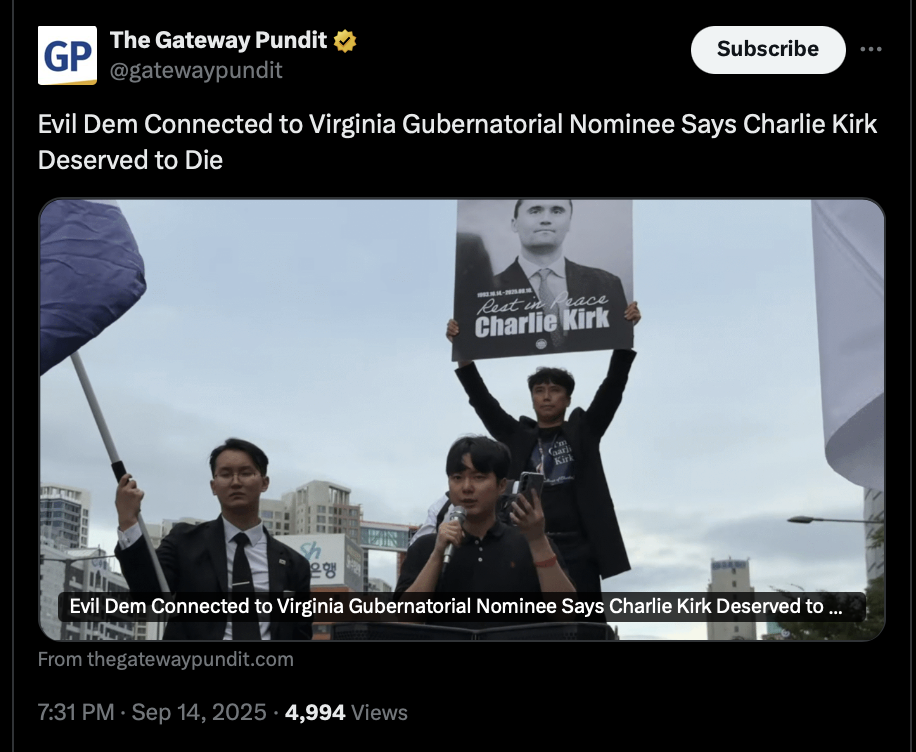Screen dimensions: 916x752
Task: Click the Rest in Peace Charlie Kirk sign
Action: click(543, 279)
